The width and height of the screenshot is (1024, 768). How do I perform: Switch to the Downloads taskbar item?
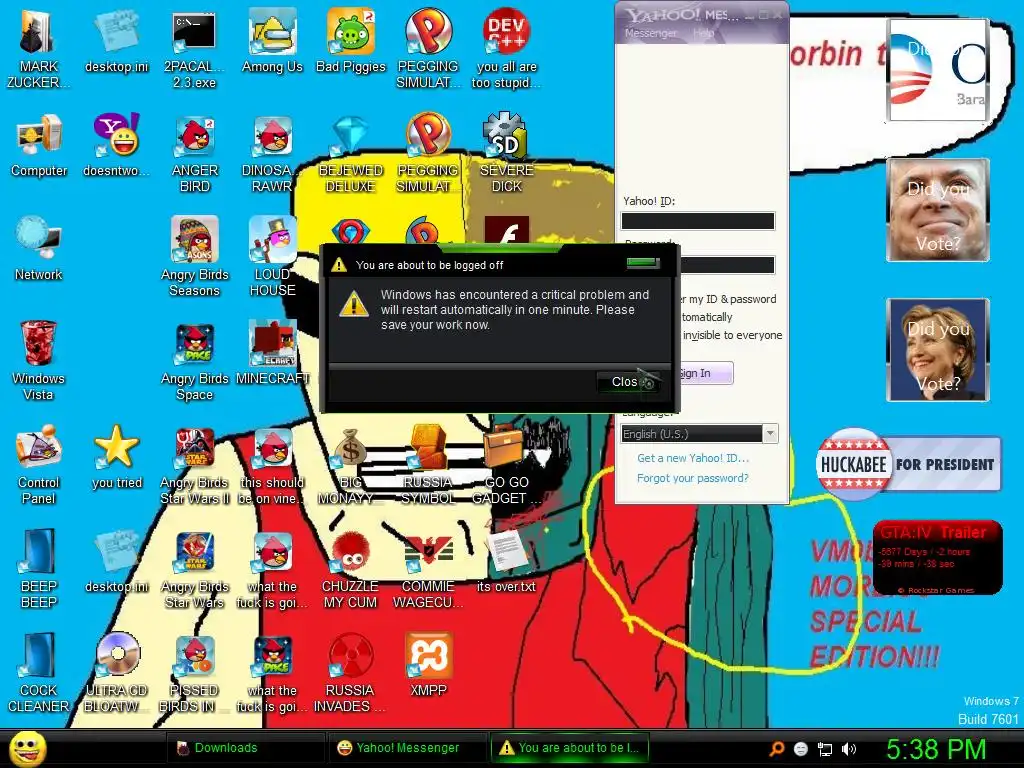[x=246, y=748]
